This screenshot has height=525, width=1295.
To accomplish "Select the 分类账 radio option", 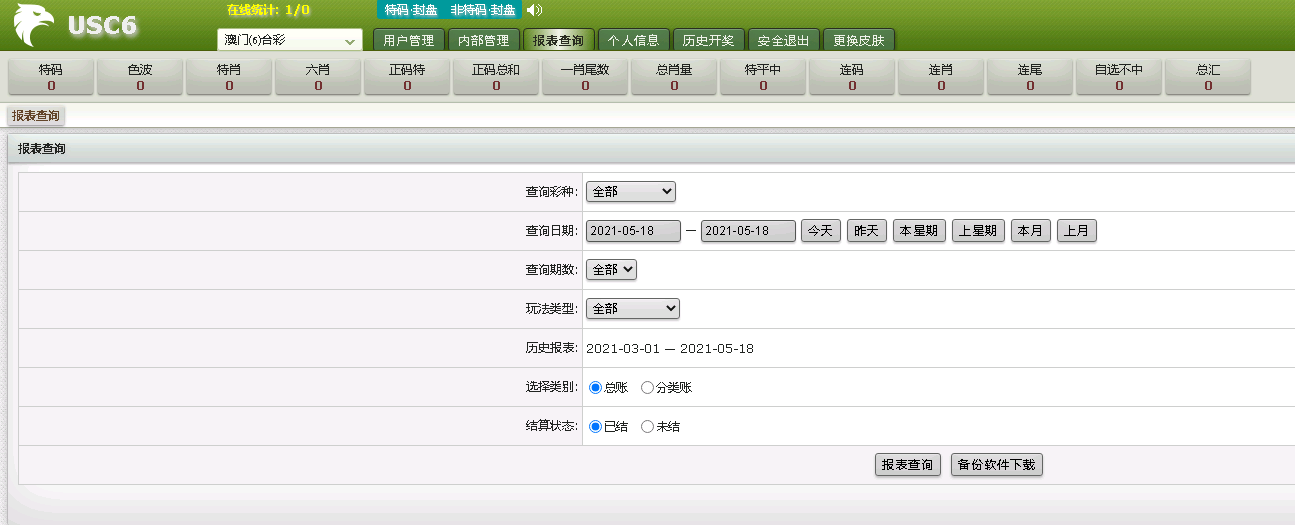I will (647, 388).
